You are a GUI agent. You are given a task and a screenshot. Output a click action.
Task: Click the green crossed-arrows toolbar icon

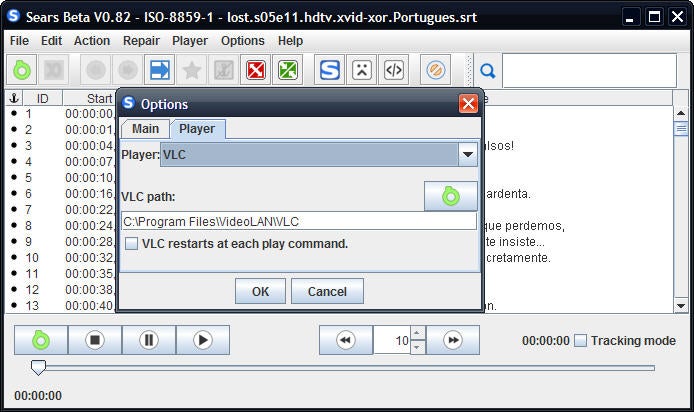click(x=287, y=69)
